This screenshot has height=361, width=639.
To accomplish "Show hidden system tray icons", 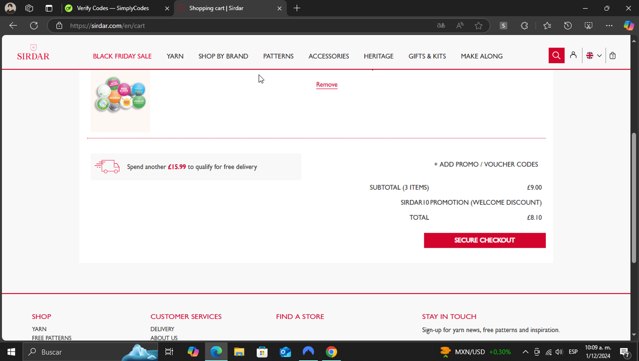I will tap(525, 352).
